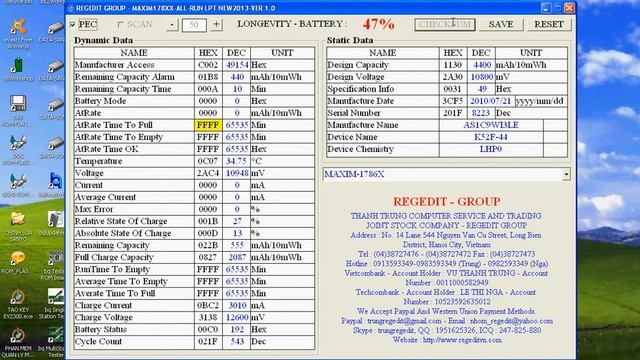The width and height of the screenshot is (640, 360).
Task: Click Charge Voltage value 12600
Action: tap(236, 318)
